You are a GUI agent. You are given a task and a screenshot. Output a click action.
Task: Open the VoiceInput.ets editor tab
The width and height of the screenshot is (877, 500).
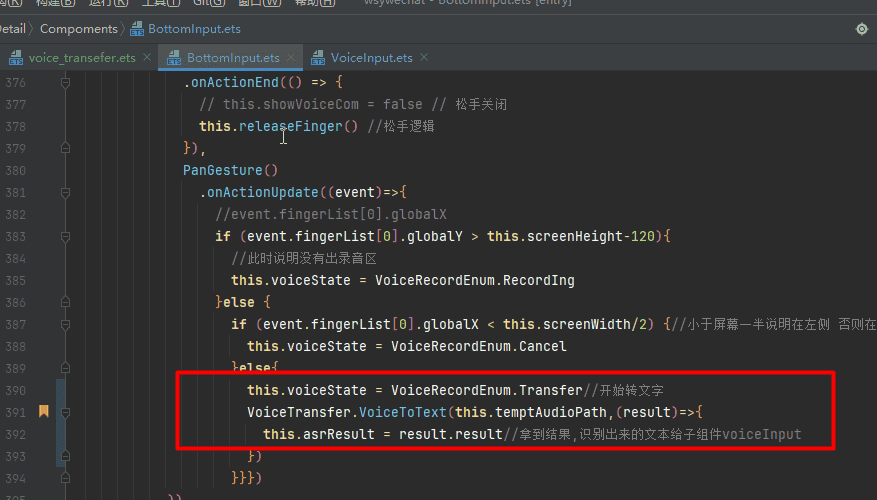pos(371,58)
